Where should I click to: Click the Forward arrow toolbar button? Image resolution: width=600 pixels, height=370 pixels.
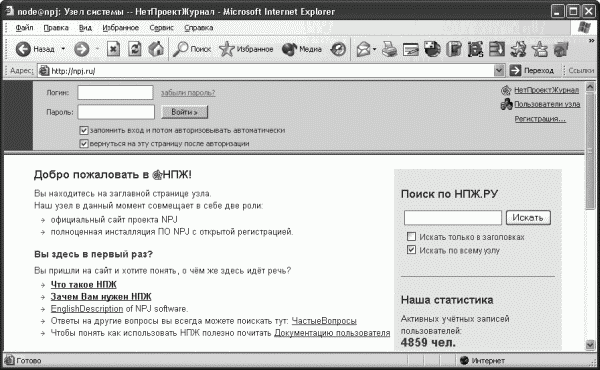coord(82,49)
